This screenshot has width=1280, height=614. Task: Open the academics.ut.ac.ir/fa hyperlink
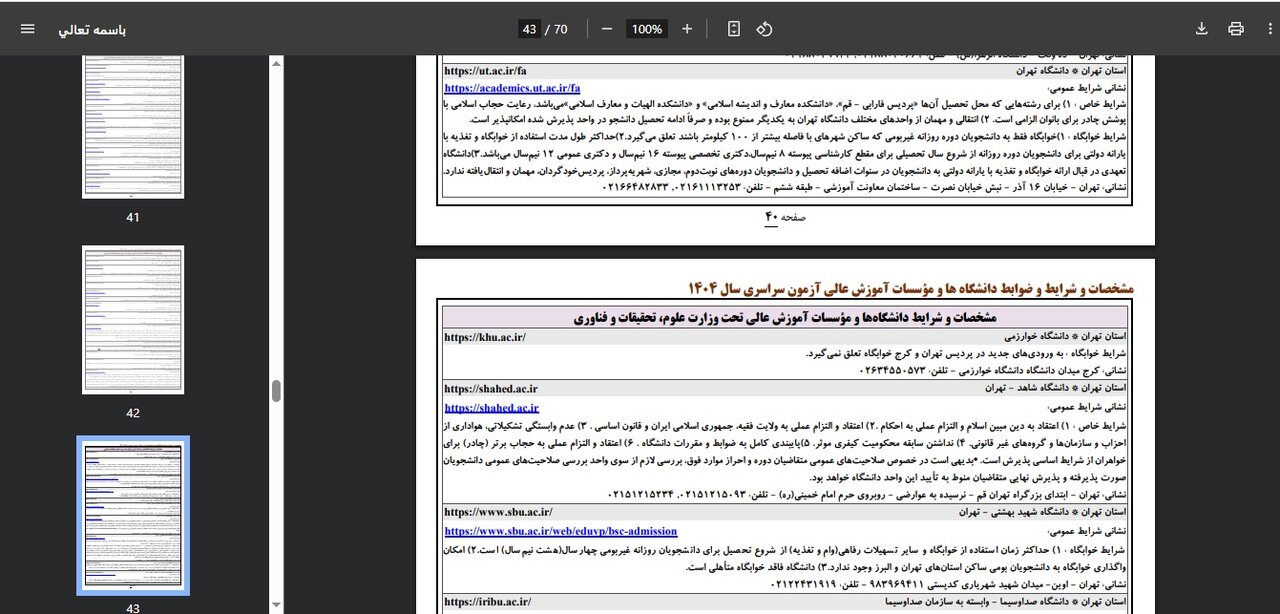coord(512,88)
